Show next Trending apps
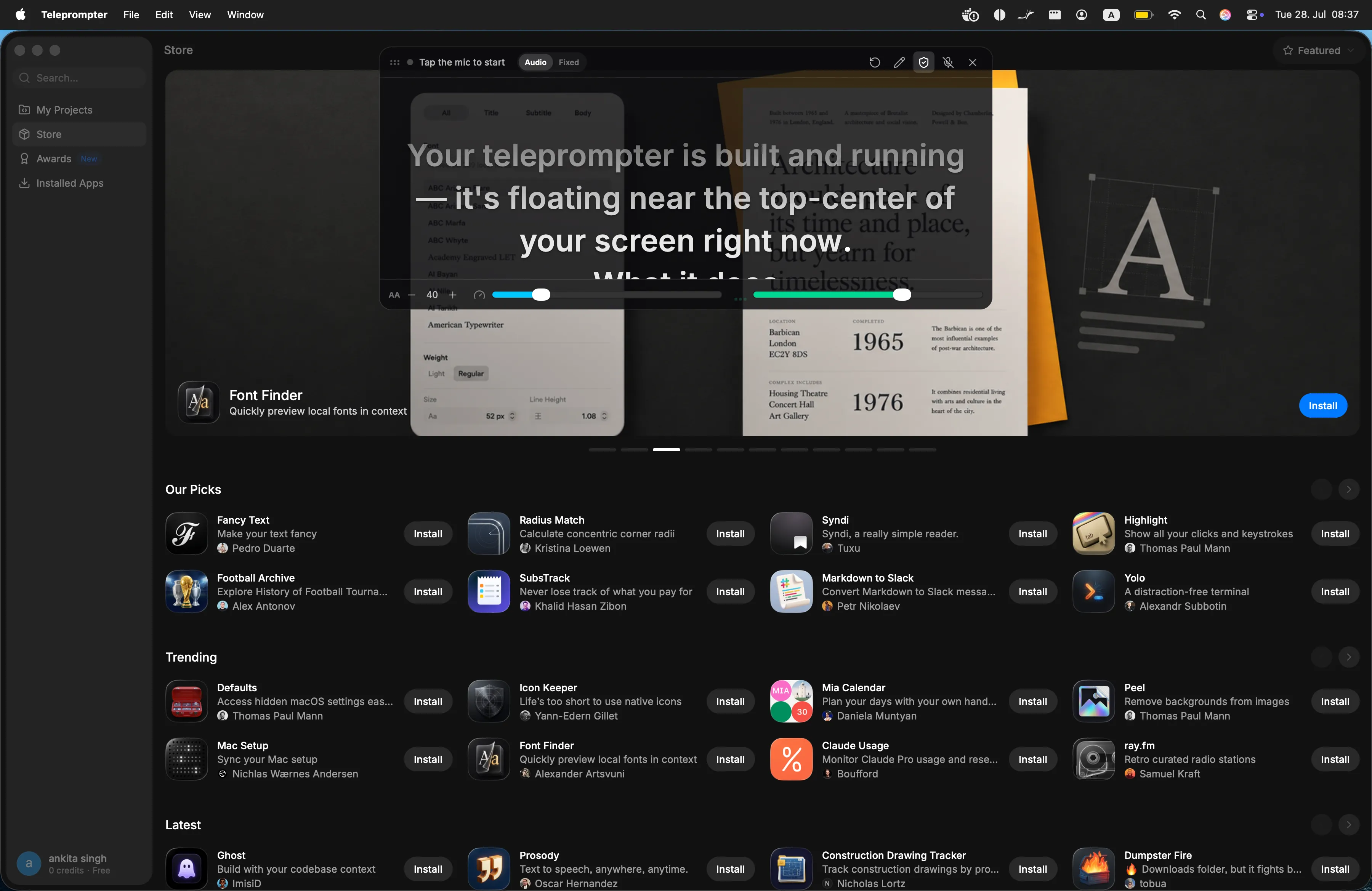 [1348, 657]
